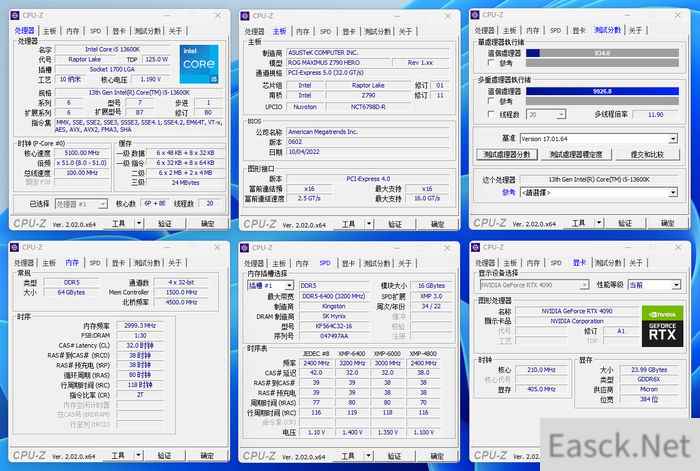The image size is (700, 471).
Task: Click the Socket 1700 LGA field
Action: pos(112,69)
